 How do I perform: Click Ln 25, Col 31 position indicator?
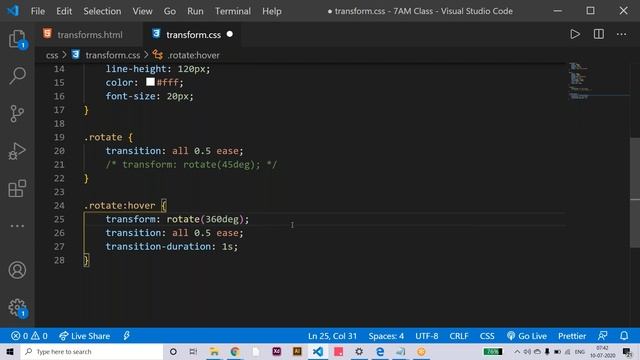tap(332, 336)
